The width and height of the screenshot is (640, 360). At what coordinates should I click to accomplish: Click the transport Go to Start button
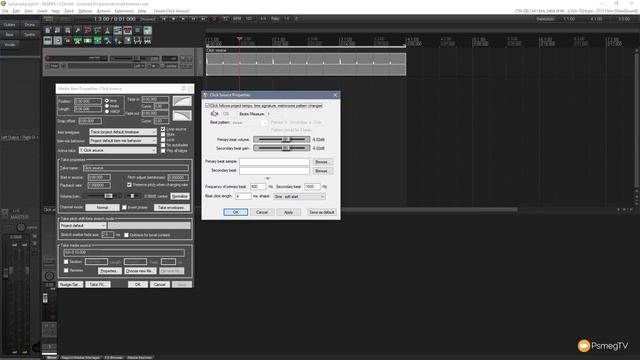pyautogui.click(x=164, y=19)
